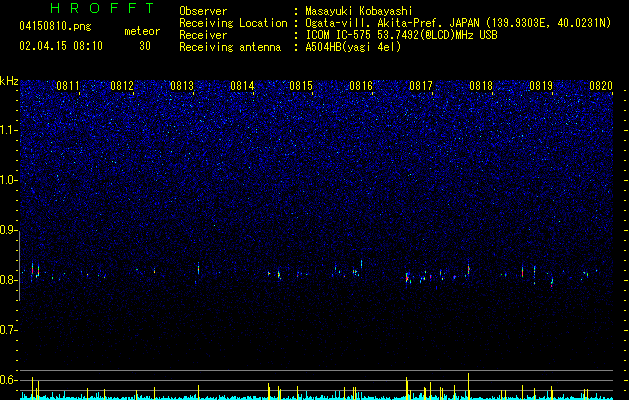
Task: Click the 'Receiver' field label
Action: (203, 35)
